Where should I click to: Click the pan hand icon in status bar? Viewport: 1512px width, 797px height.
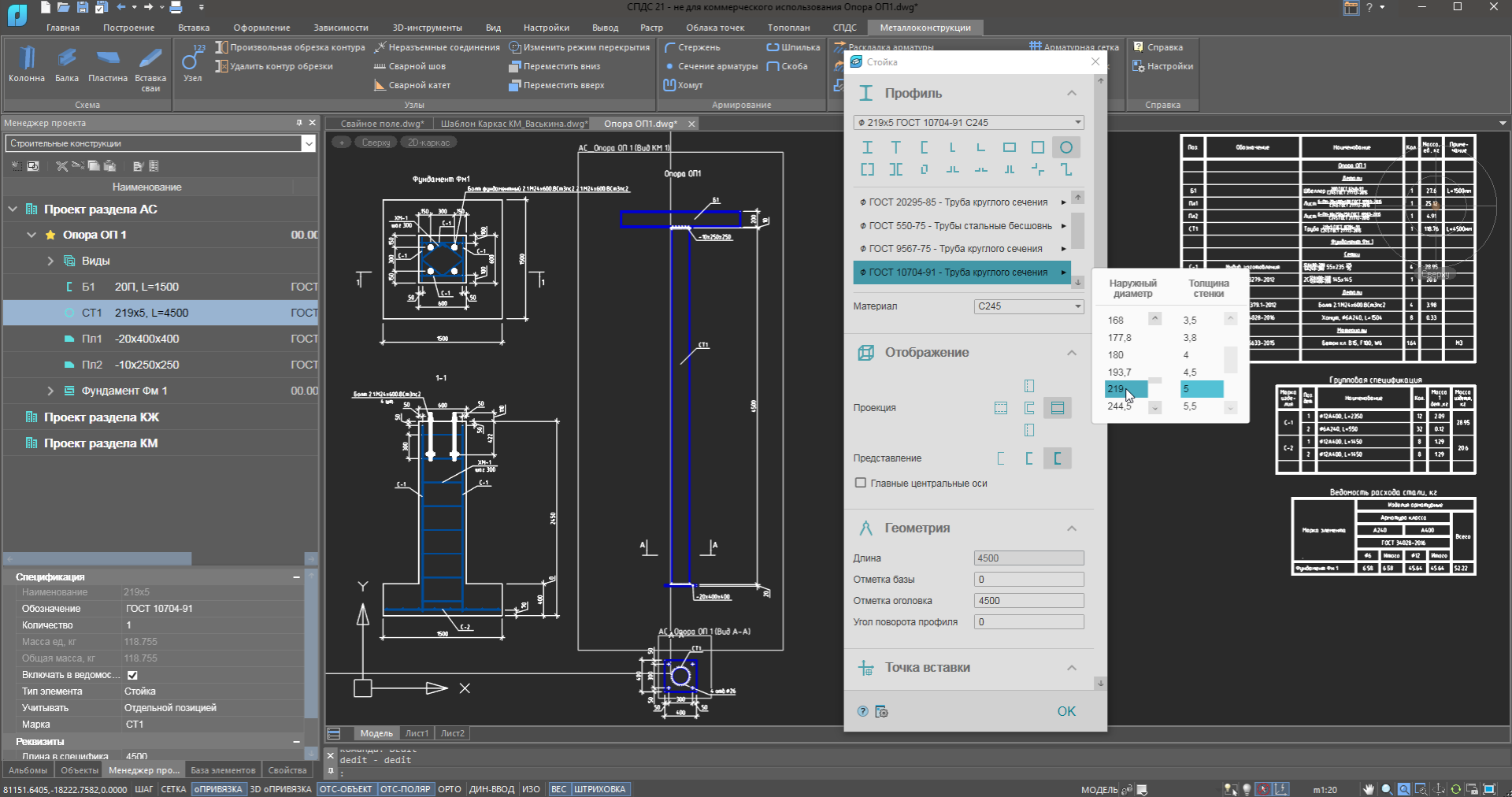tap(1369, 789)
